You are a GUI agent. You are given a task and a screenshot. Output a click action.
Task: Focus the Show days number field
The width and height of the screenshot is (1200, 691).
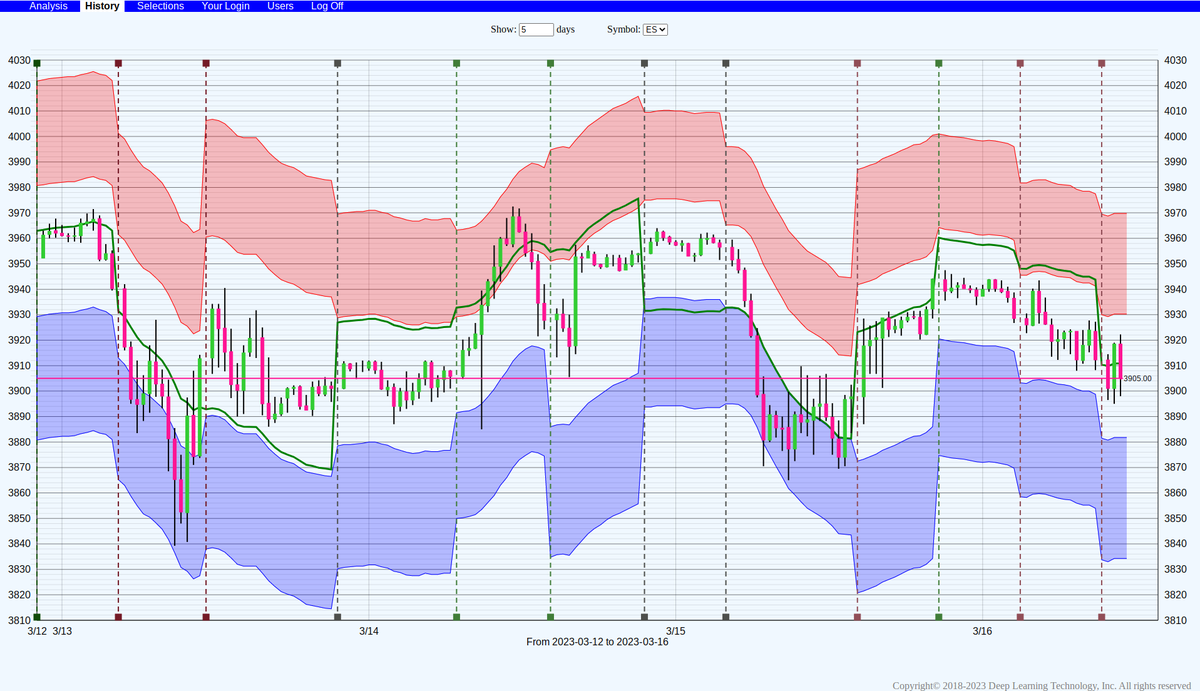tap(536, 30)
